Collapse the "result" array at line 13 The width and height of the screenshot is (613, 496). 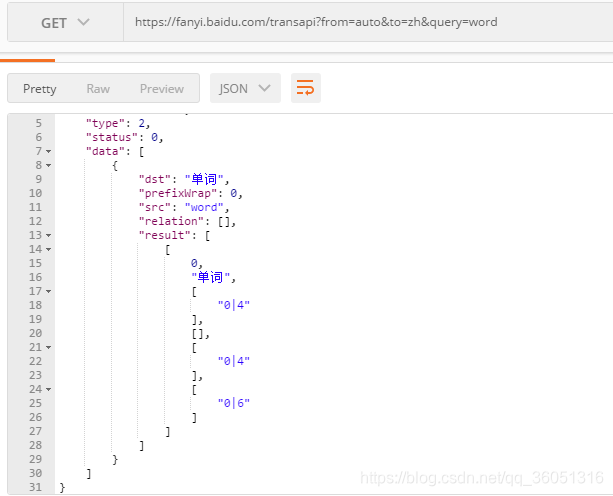point(48,235)
